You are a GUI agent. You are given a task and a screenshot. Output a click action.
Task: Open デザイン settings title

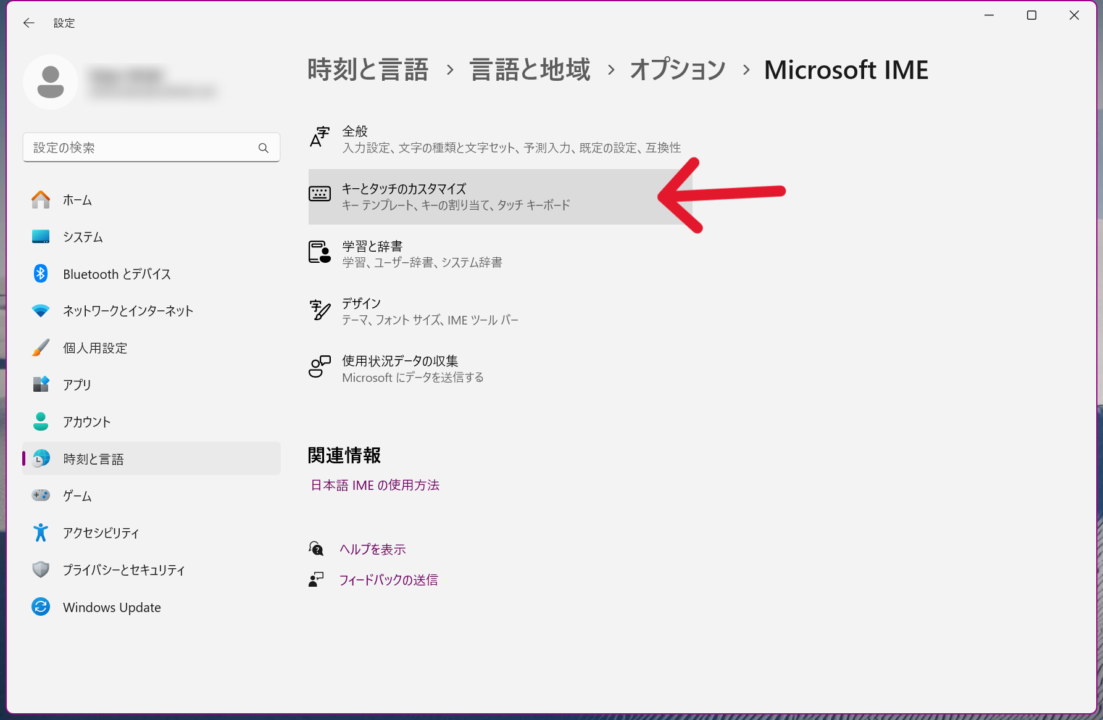click(362, 303)
